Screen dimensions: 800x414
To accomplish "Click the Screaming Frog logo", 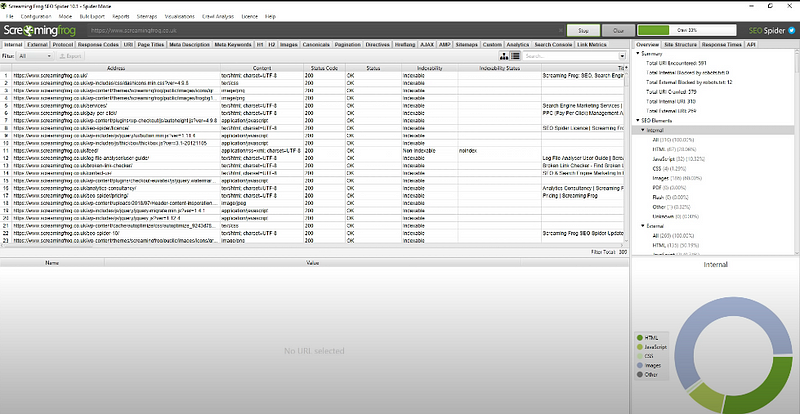I will (40, 31).
